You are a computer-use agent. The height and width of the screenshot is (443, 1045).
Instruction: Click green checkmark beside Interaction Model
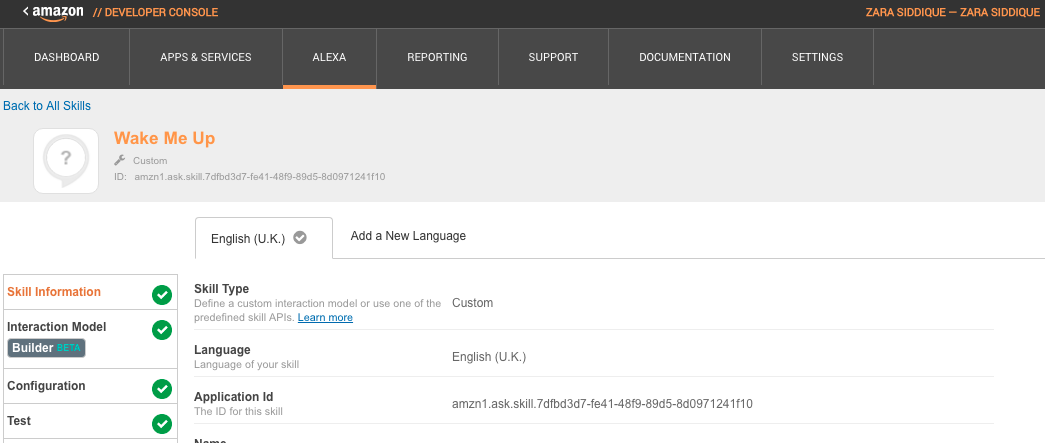[x=162, y=330]
